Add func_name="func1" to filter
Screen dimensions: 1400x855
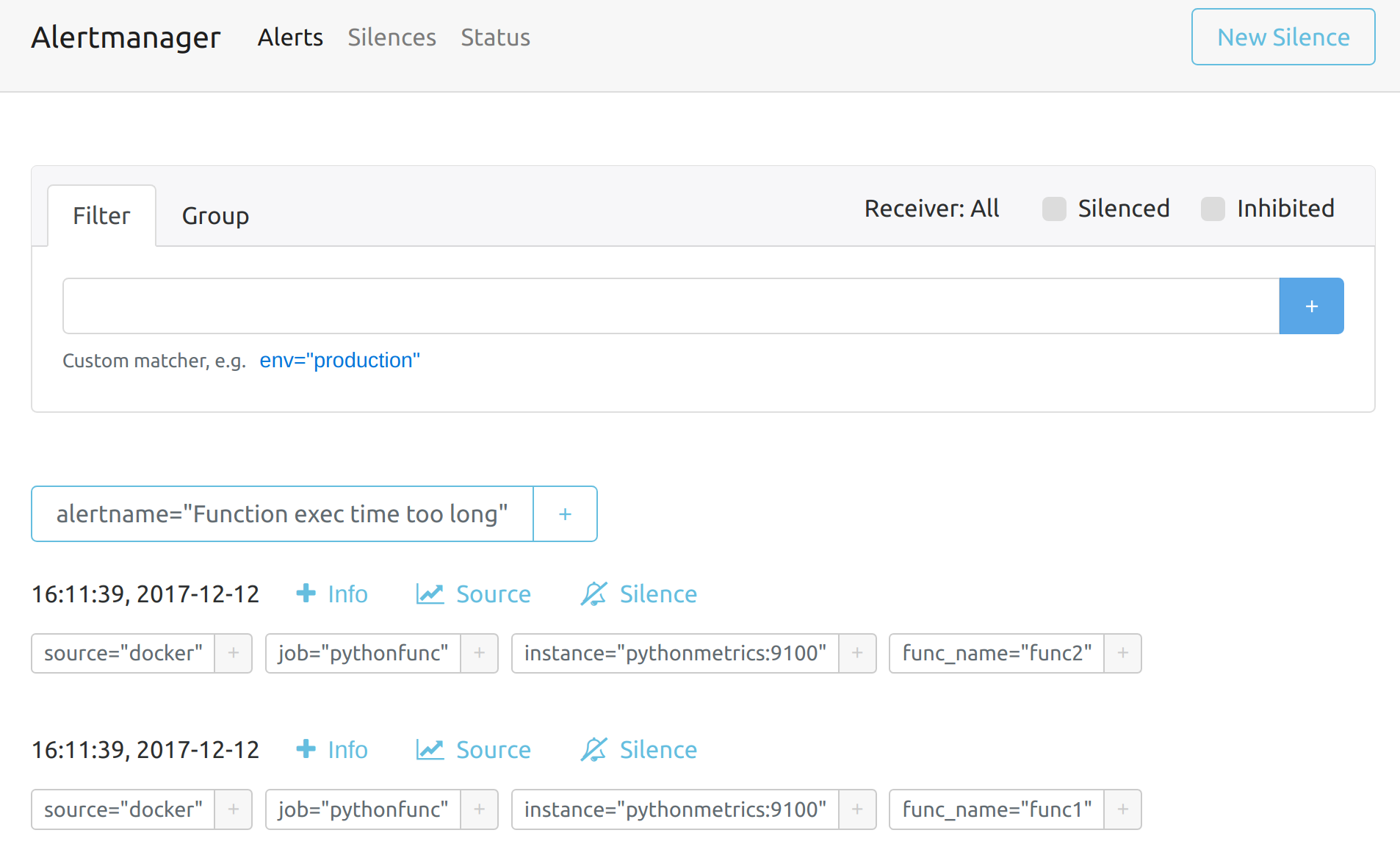tap(1123, 809)
